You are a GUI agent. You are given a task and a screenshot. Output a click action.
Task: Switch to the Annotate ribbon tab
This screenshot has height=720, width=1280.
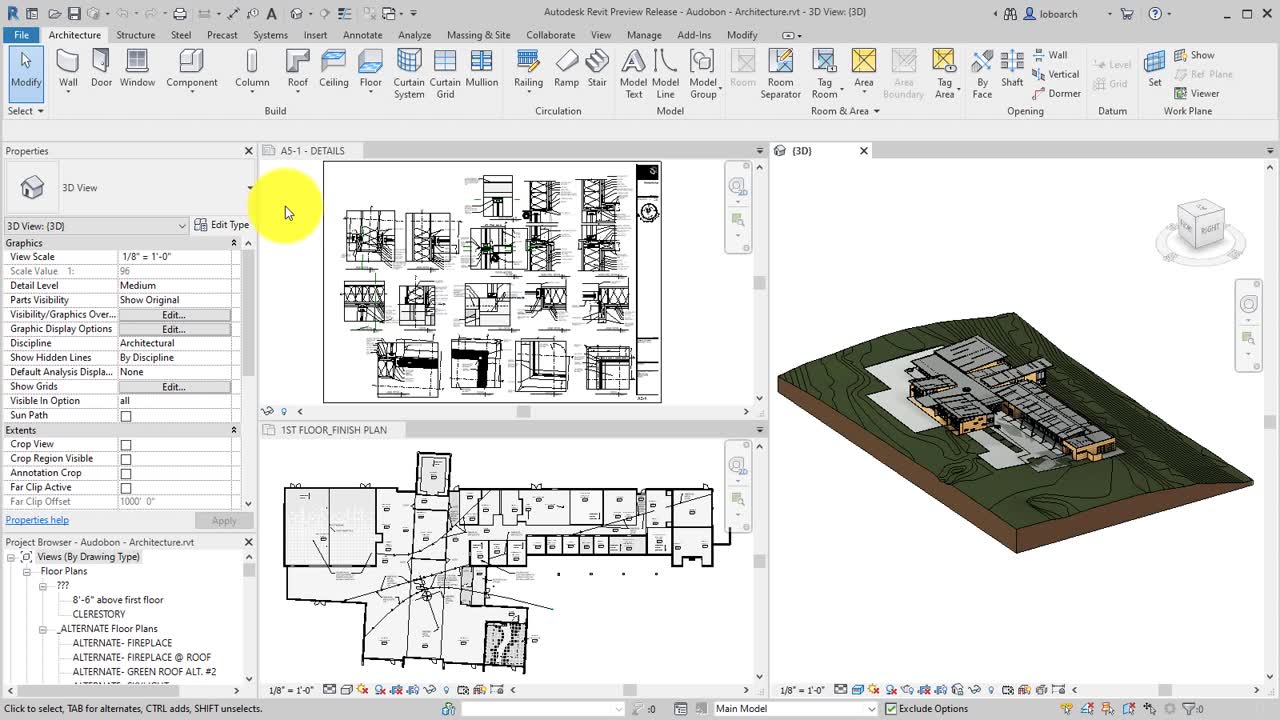point(362,35)
